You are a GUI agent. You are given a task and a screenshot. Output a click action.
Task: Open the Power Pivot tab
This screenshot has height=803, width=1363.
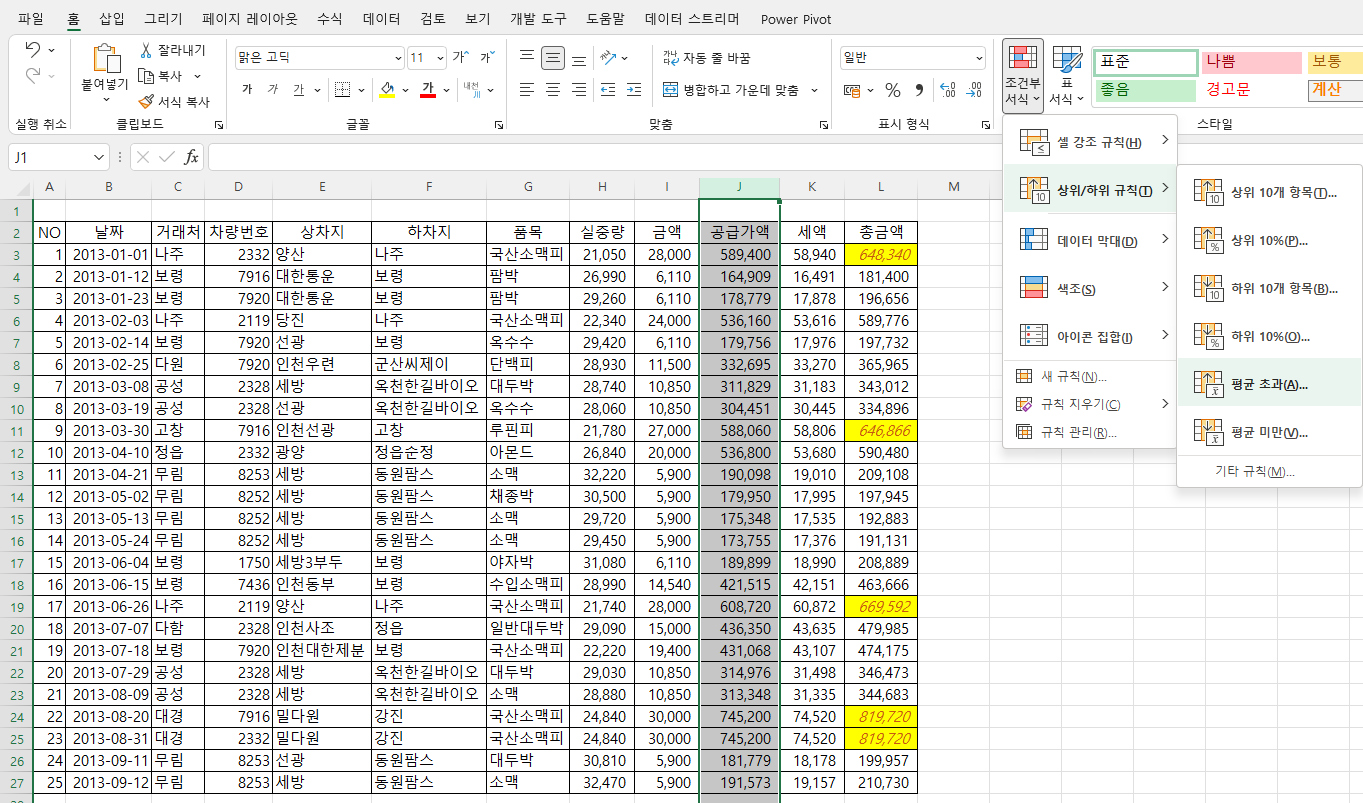(796, 19)
